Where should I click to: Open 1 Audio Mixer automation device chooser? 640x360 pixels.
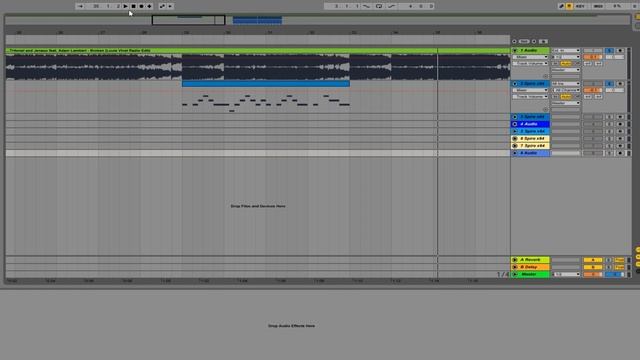click(530, 57)
